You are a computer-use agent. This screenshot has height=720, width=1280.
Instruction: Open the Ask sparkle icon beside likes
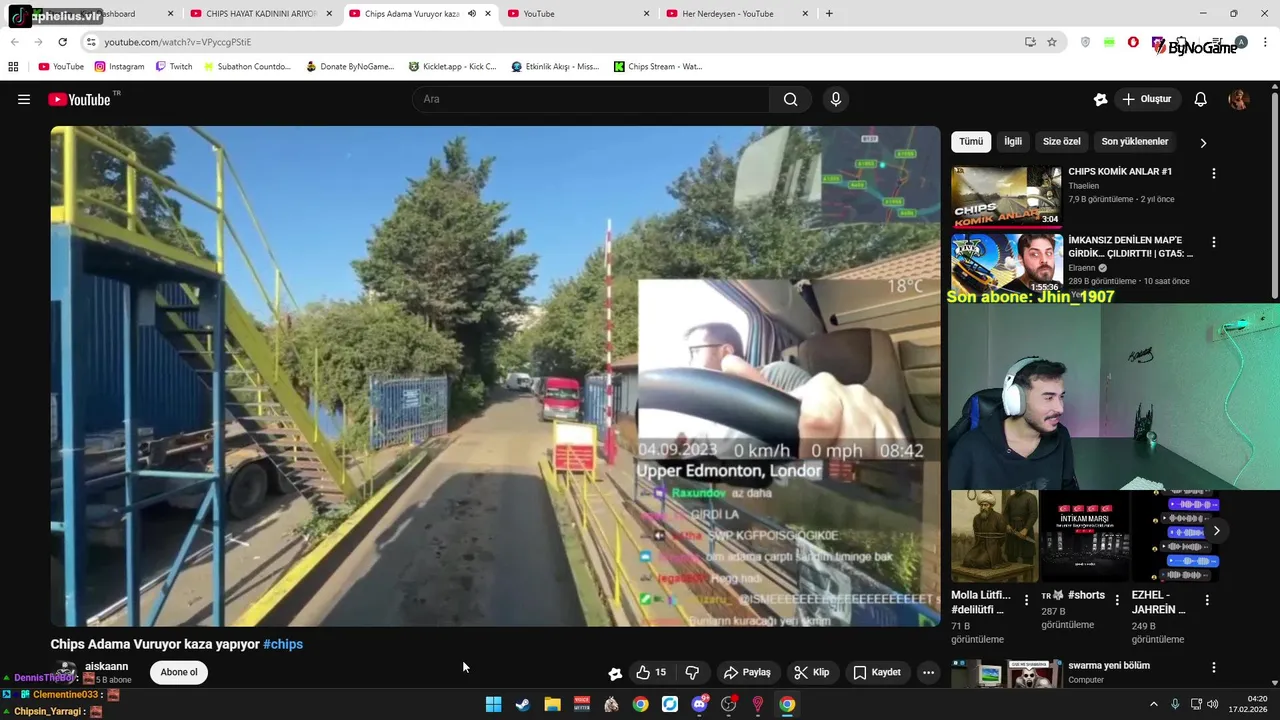pyautogui.click(x=615, y=673)
